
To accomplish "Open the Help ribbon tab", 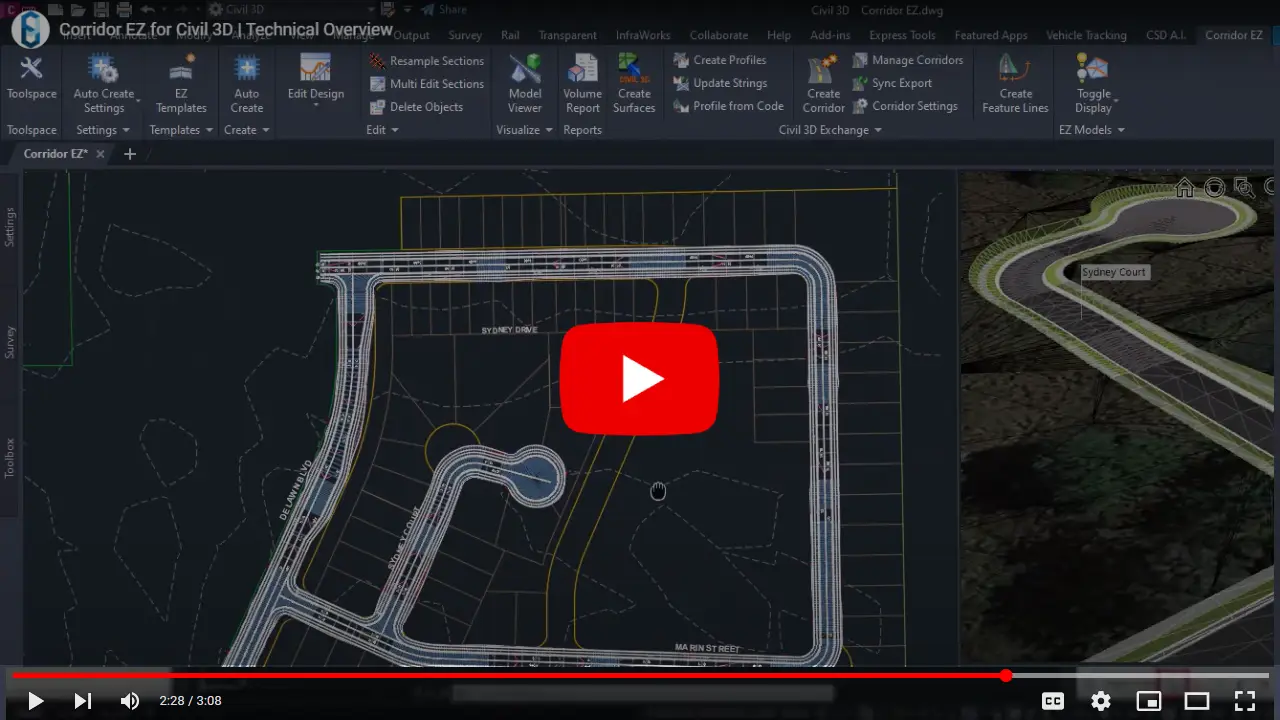I will point(779,35).
